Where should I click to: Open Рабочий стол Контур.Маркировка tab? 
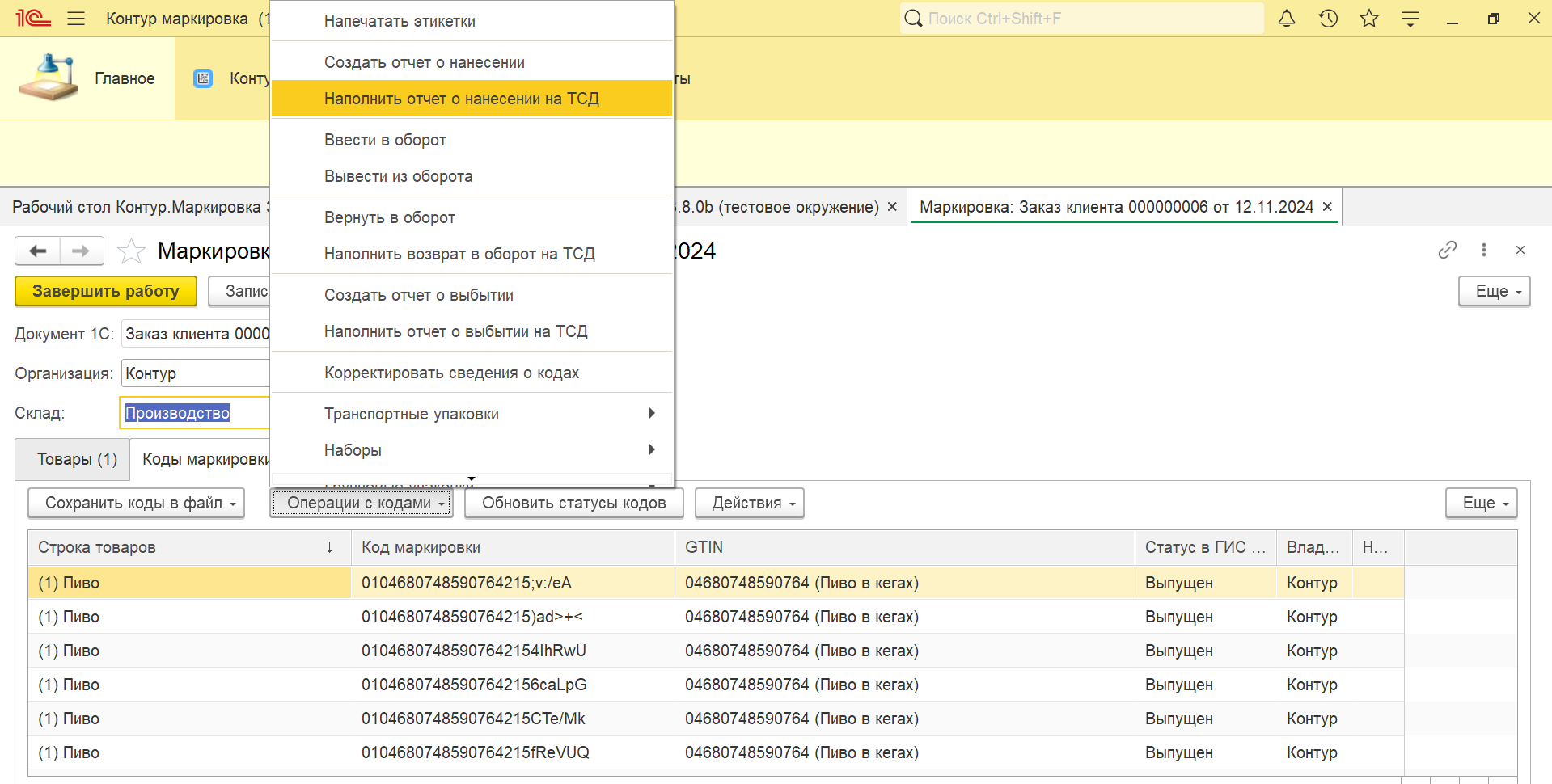[137, 207]
